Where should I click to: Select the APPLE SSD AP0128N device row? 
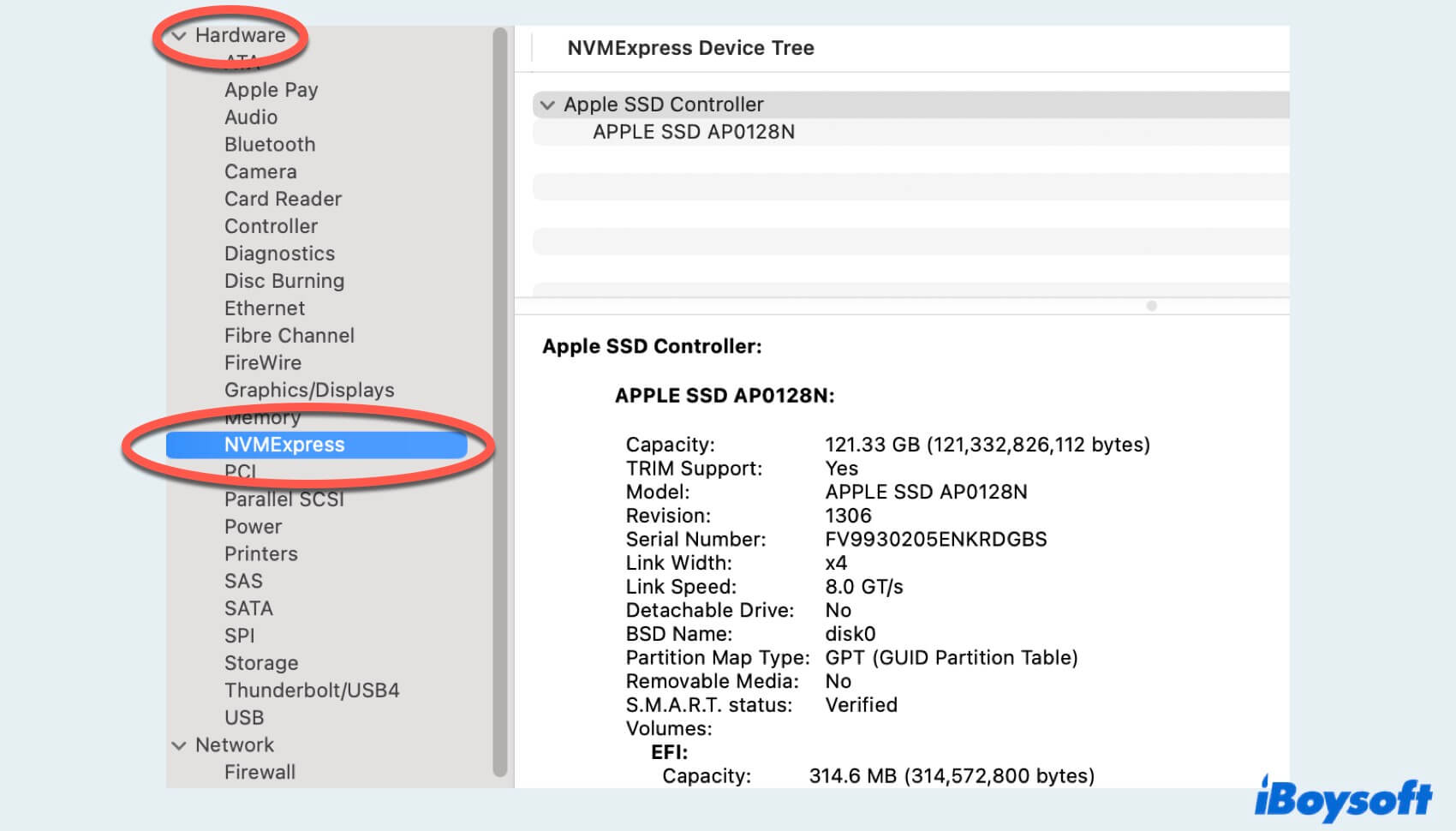click(910, 132)
